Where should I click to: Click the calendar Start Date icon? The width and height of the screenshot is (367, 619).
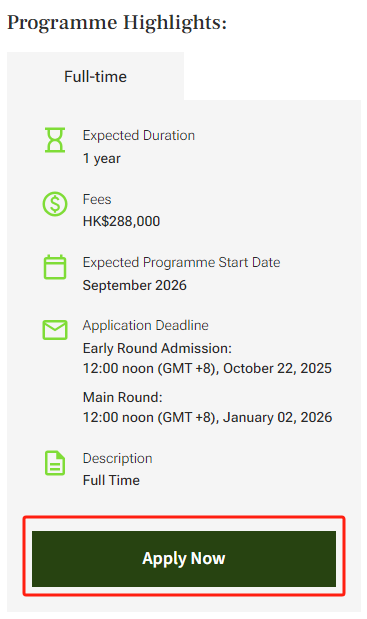pos(55,267)
